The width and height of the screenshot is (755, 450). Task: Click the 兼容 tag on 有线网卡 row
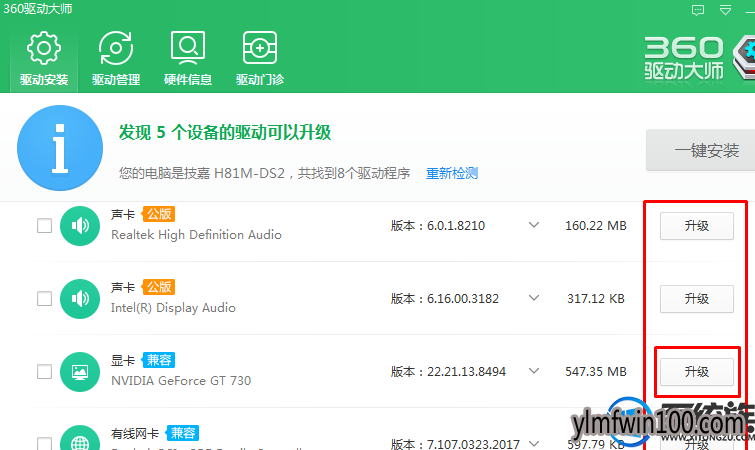click(x=182, y=433)
